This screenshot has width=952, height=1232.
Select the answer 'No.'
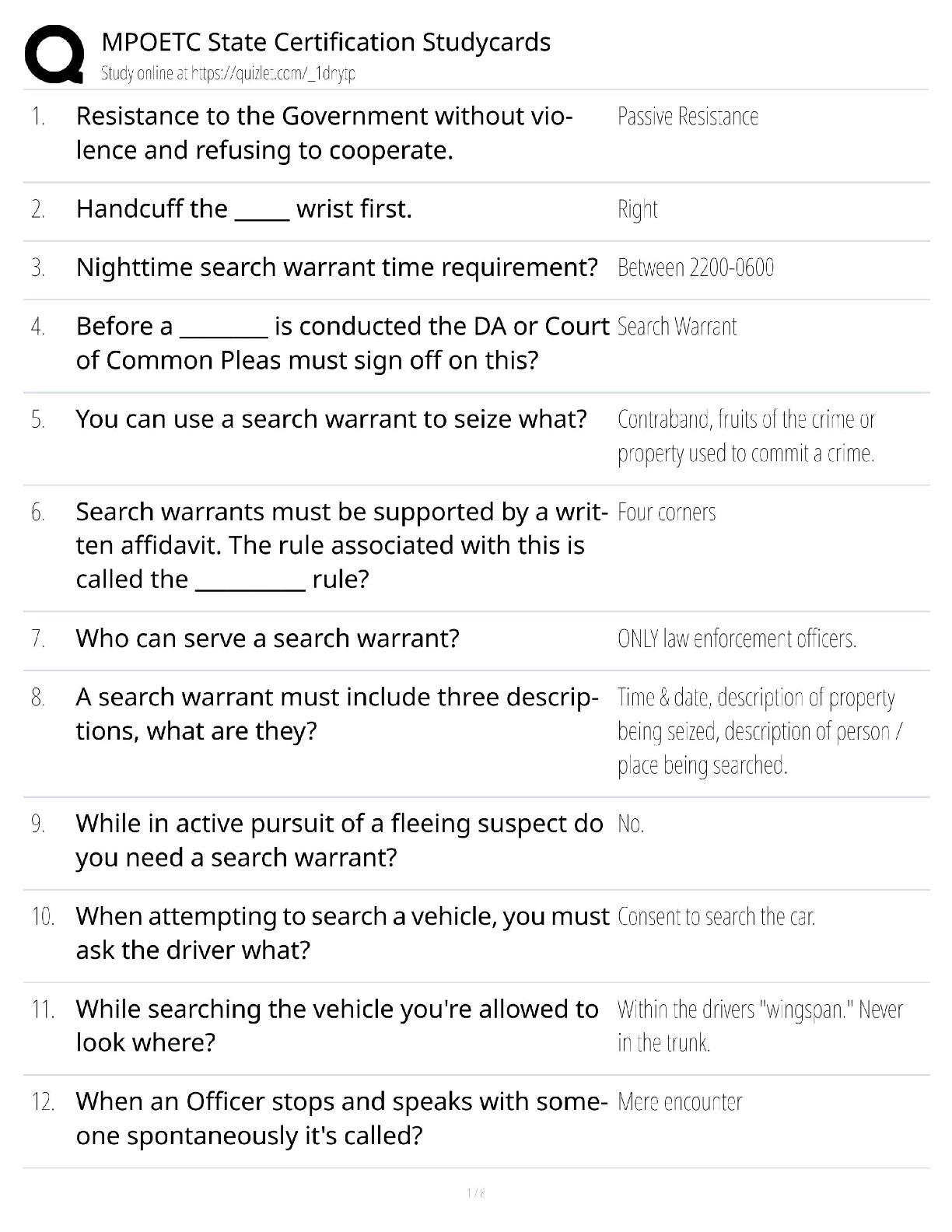point(631,824)
